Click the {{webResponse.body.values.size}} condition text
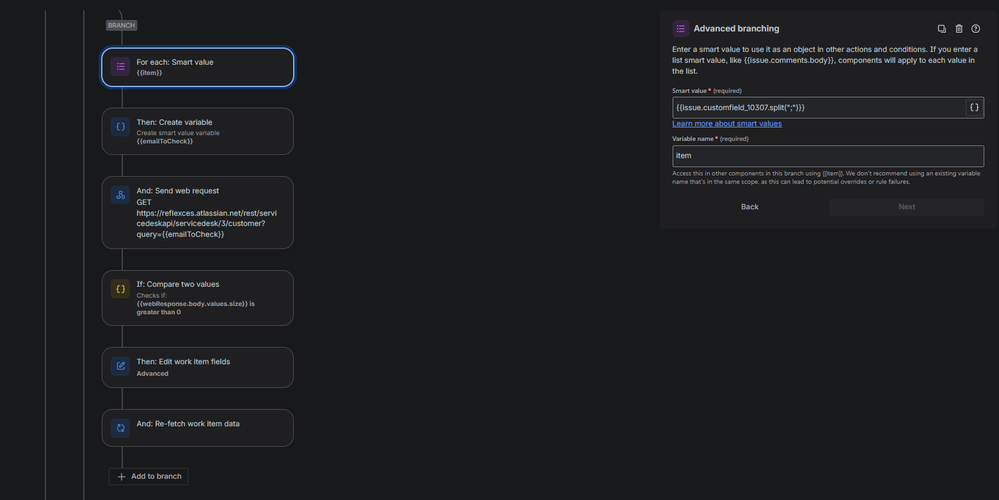999x500 pixels. coord(192,304)
